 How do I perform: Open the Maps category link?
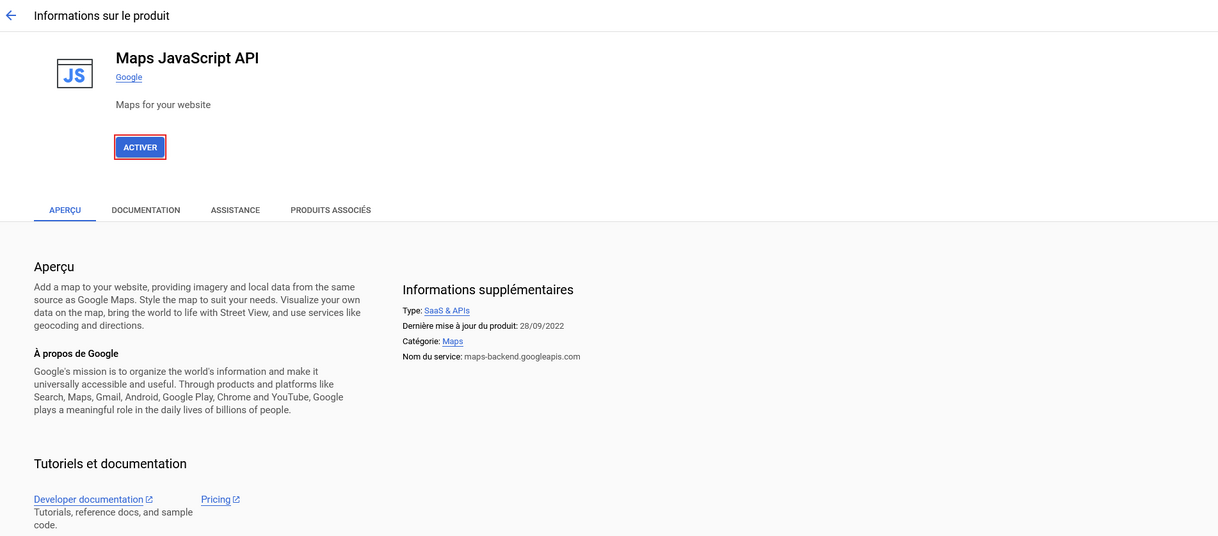pos(453,341)
